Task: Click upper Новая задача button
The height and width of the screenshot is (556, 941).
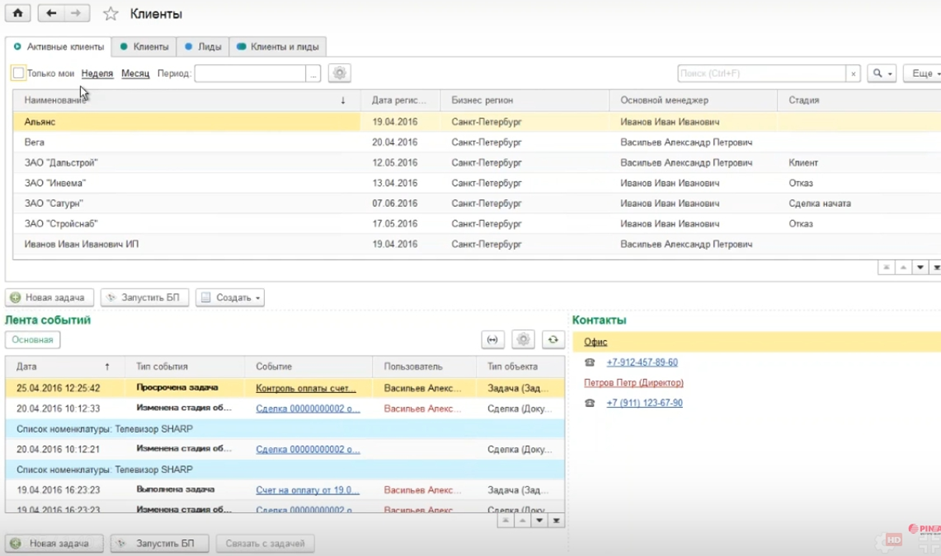Action: [x=49, y=297]
